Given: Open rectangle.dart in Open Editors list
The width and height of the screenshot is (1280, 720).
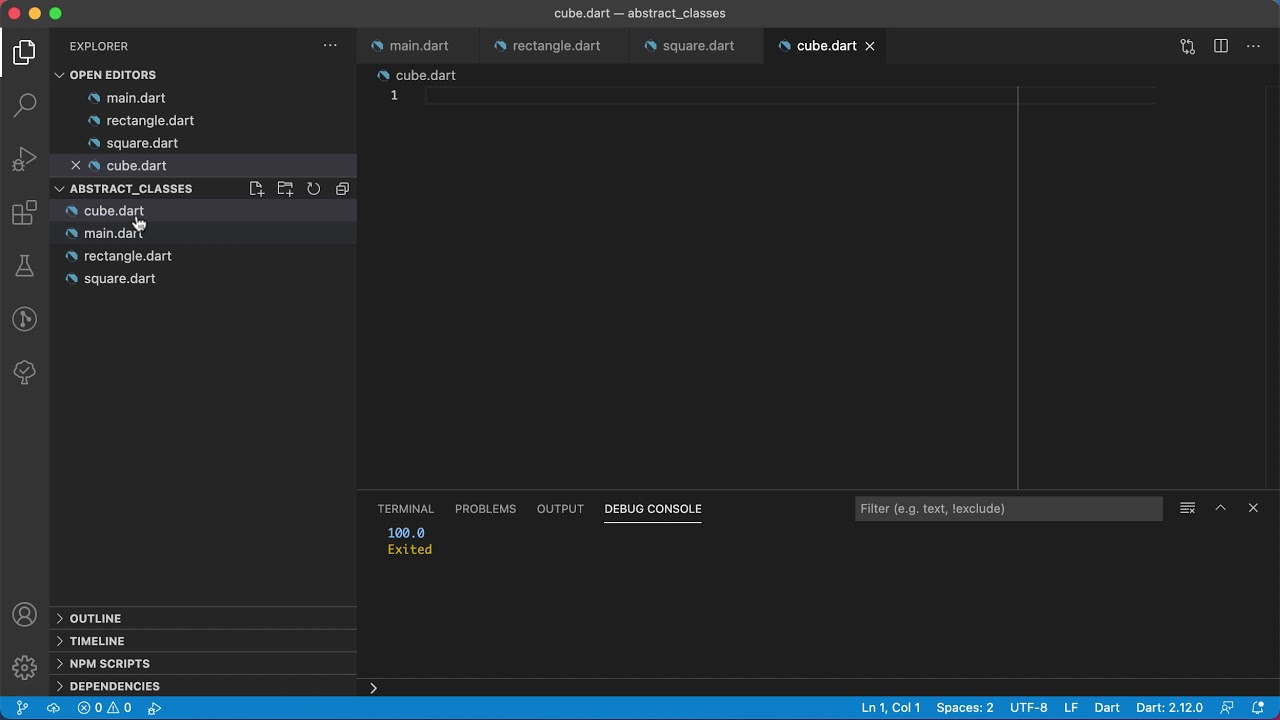Looking at the screenshot, I should [x=203, y=121].
